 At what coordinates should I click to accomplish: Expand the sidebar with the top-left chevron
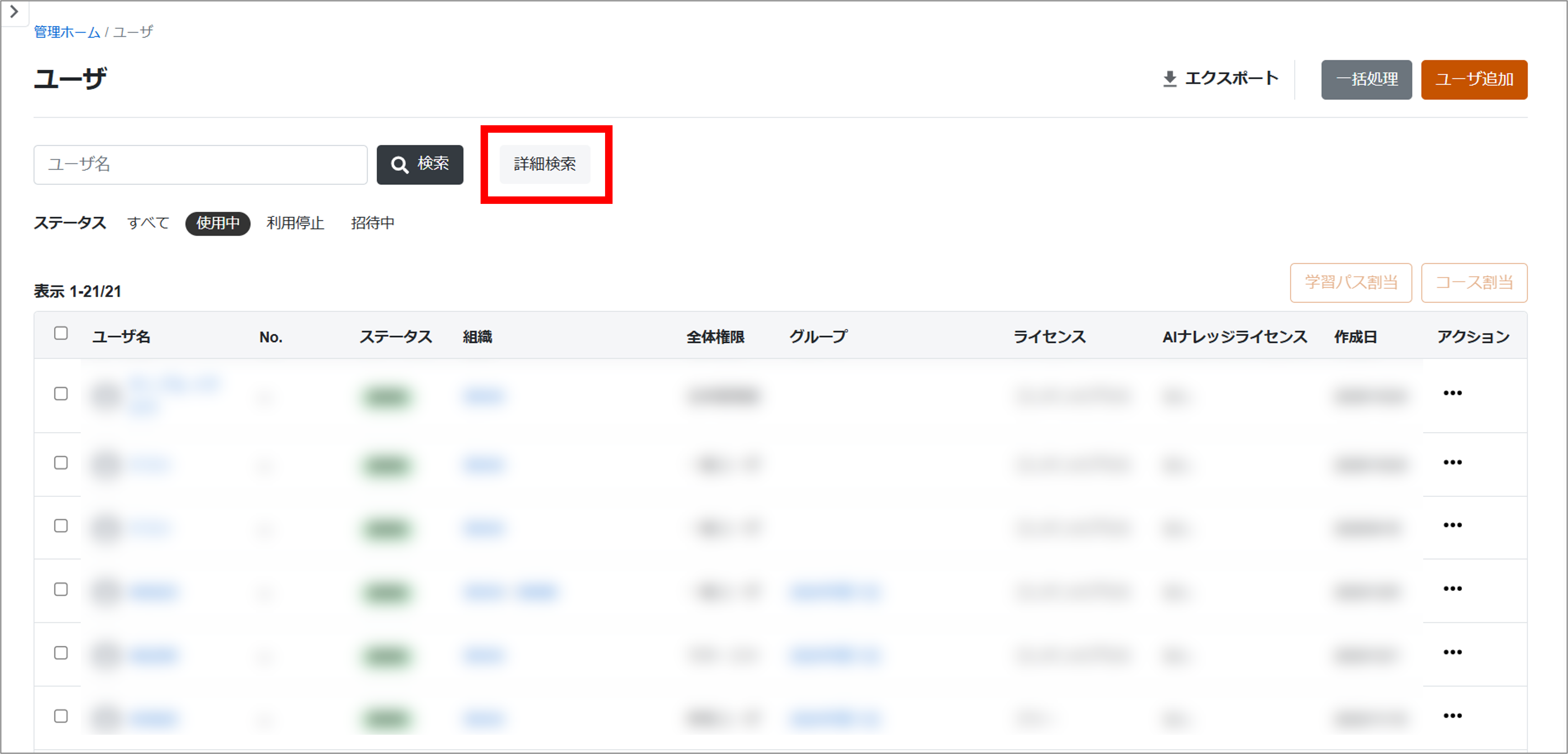click(x=14, y=12)
